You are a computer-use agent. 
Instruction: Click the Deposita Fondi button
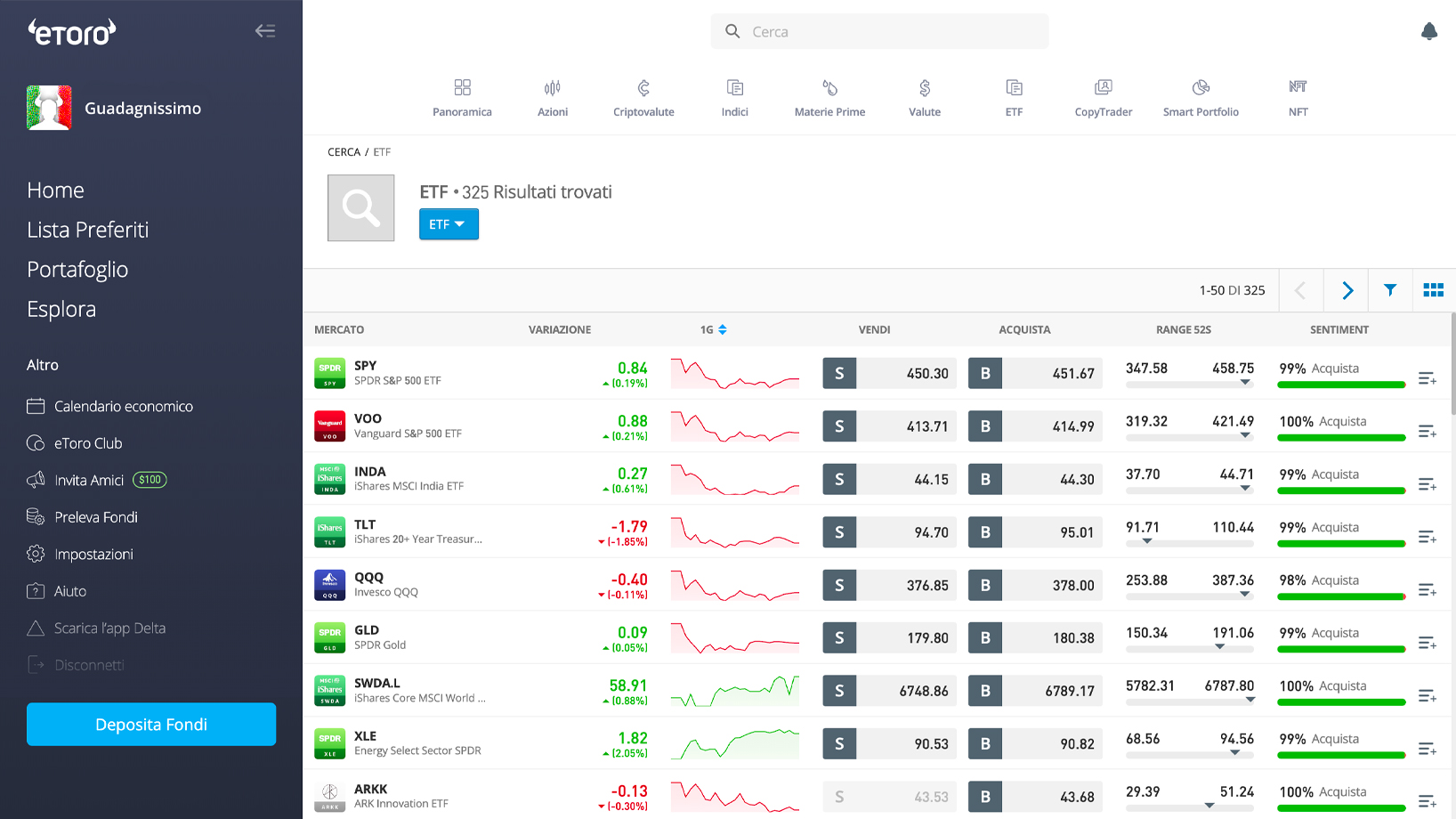coord(151,725)
